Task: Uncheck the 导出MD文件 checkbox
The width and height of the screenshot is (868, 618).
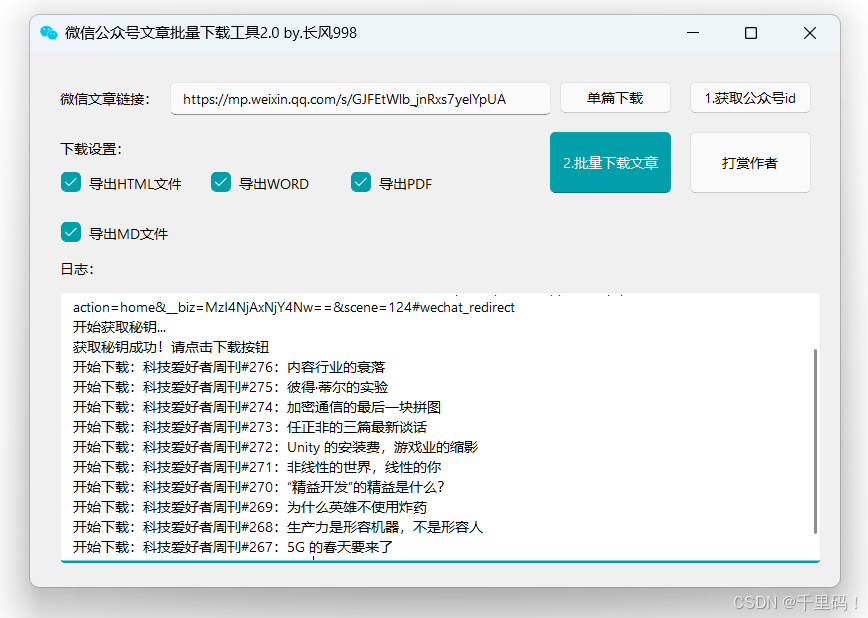Action: [70, 232]
